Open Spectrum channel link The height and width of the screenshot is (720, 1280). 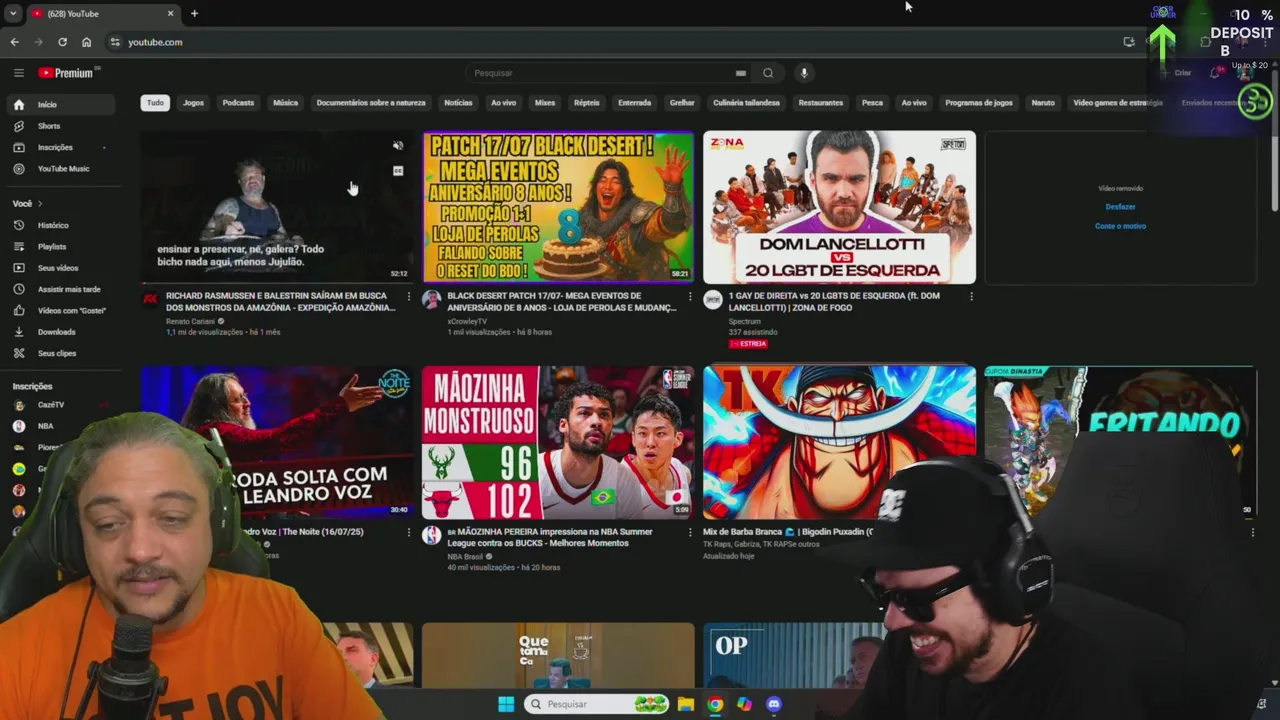coord(745,321)
